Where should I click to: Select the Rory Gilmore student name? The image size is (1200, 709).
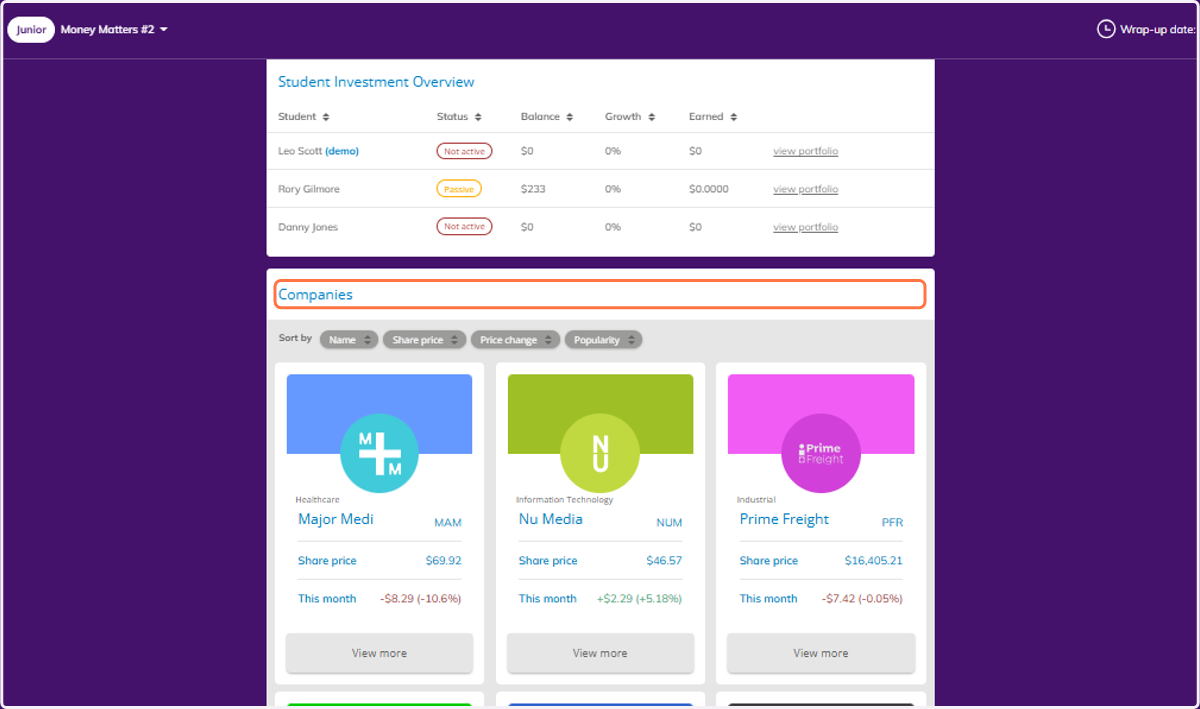[309, 189]
